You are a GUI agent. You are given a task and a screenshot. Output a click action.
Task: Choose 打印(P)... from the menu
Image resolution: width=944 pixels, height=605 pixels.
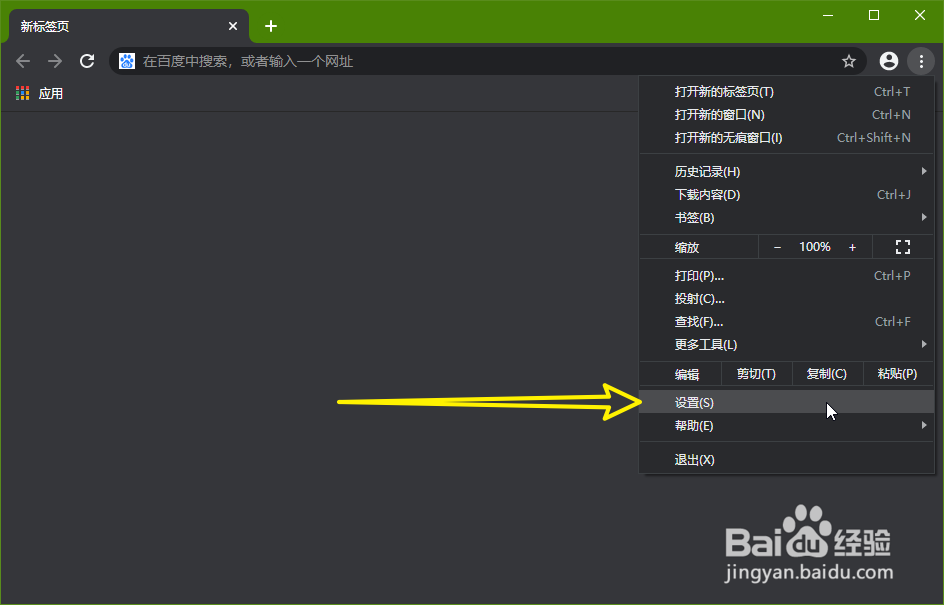787,276
